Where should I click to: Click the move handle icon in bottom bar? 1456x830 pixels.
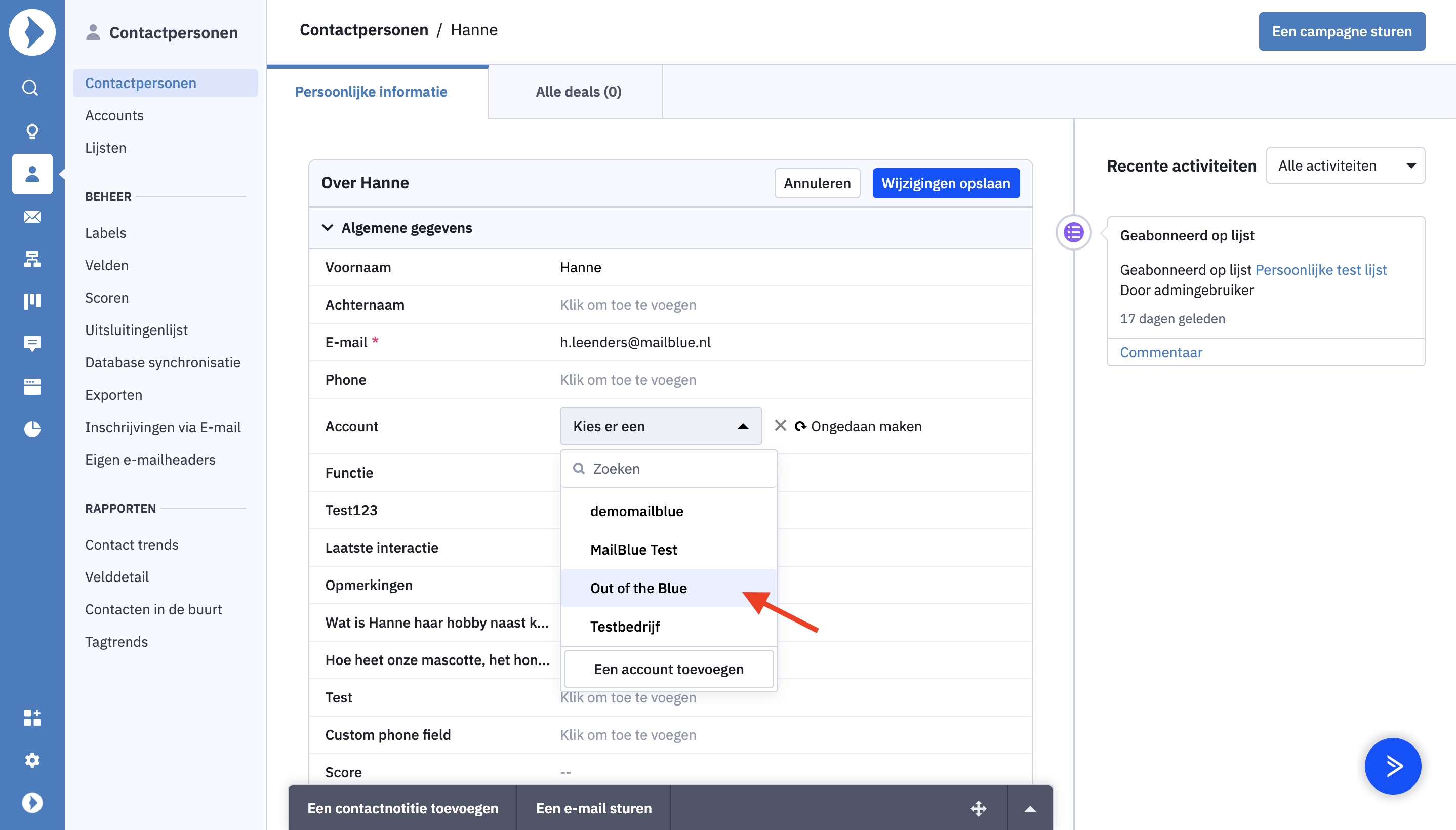coord(978,808)
